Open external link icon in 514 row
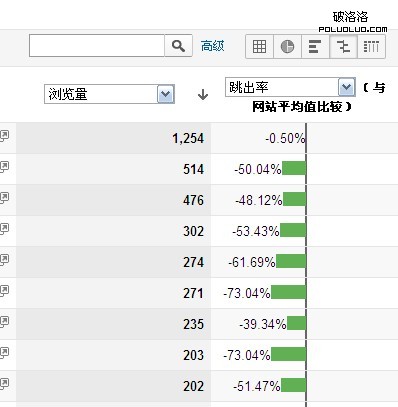The height and width of the screenshot is (407, 398). click(4, 167)
